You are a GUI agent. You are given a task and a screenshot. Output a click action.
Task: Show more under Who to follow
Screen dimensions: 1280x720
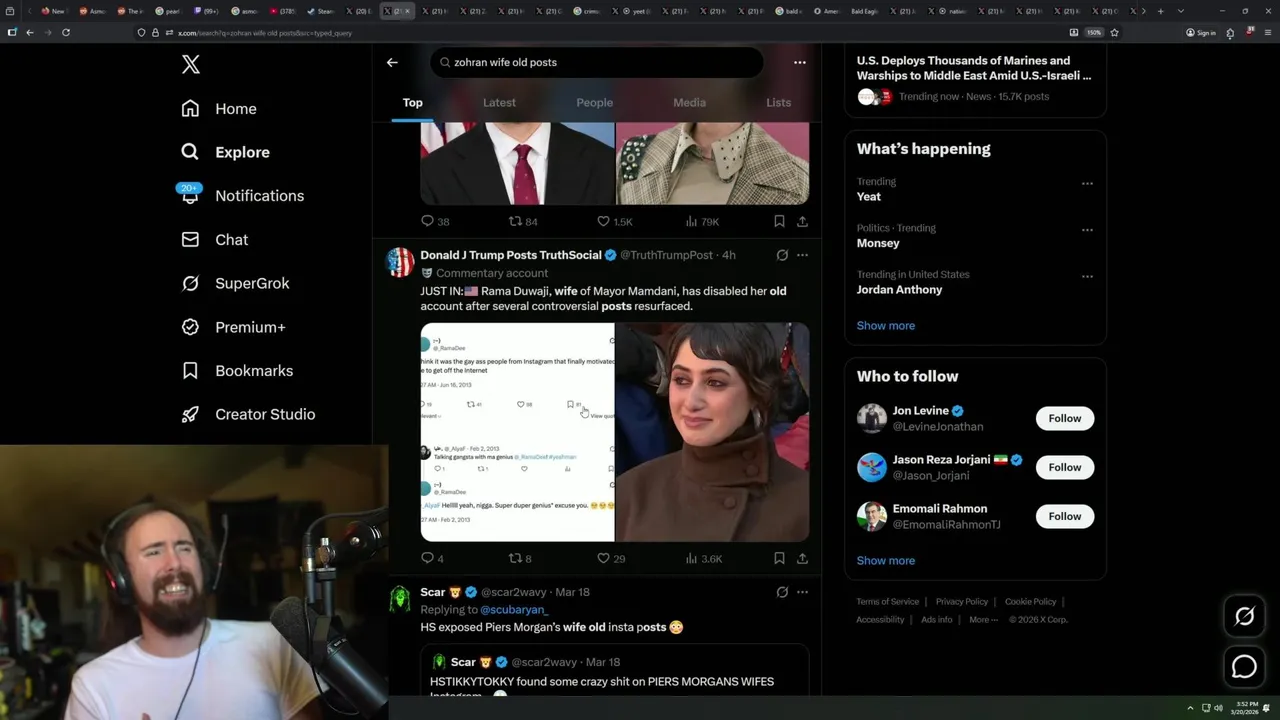point(885,560)
